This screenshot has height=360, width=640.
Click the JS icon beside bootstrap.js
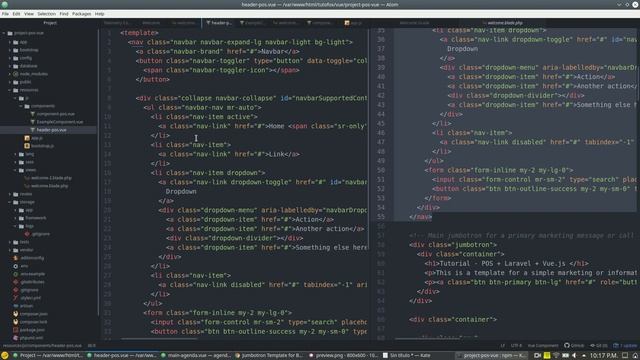pos(27,146)
